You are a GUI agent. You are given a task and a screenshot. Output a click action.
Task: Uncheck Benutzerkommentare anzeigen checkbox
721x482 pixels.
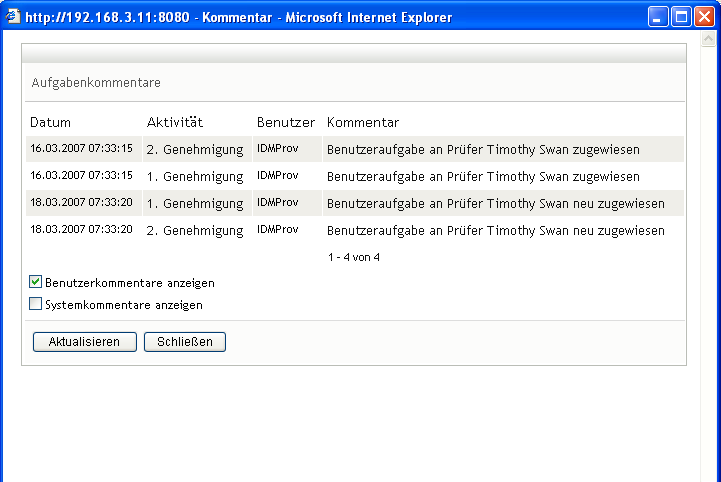pos(36,283)
